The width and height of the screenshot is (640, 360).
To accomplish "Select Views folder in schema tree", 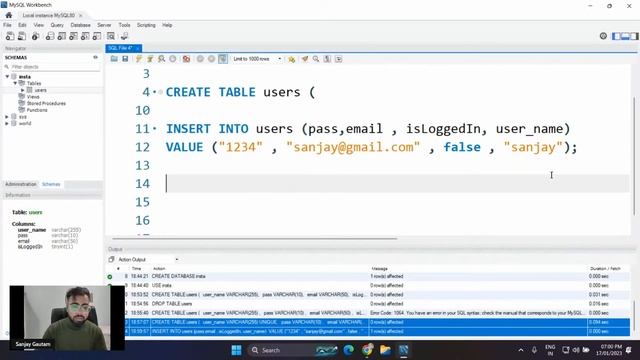I will tap(33, 97).
